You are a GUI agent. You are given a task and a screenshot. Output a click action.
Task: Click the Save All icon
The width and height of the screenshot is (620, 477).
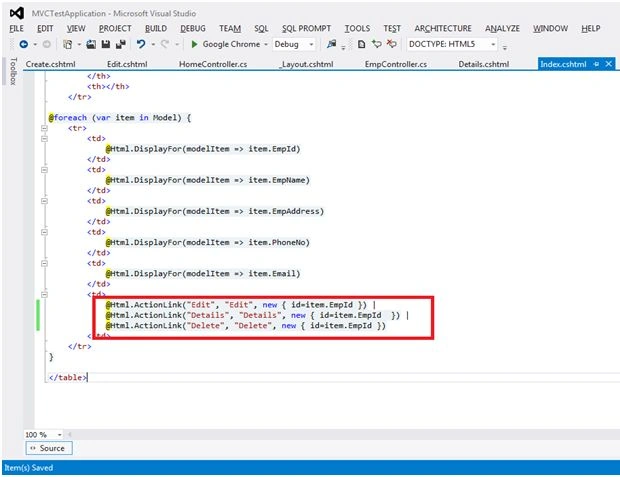(121, 44)
